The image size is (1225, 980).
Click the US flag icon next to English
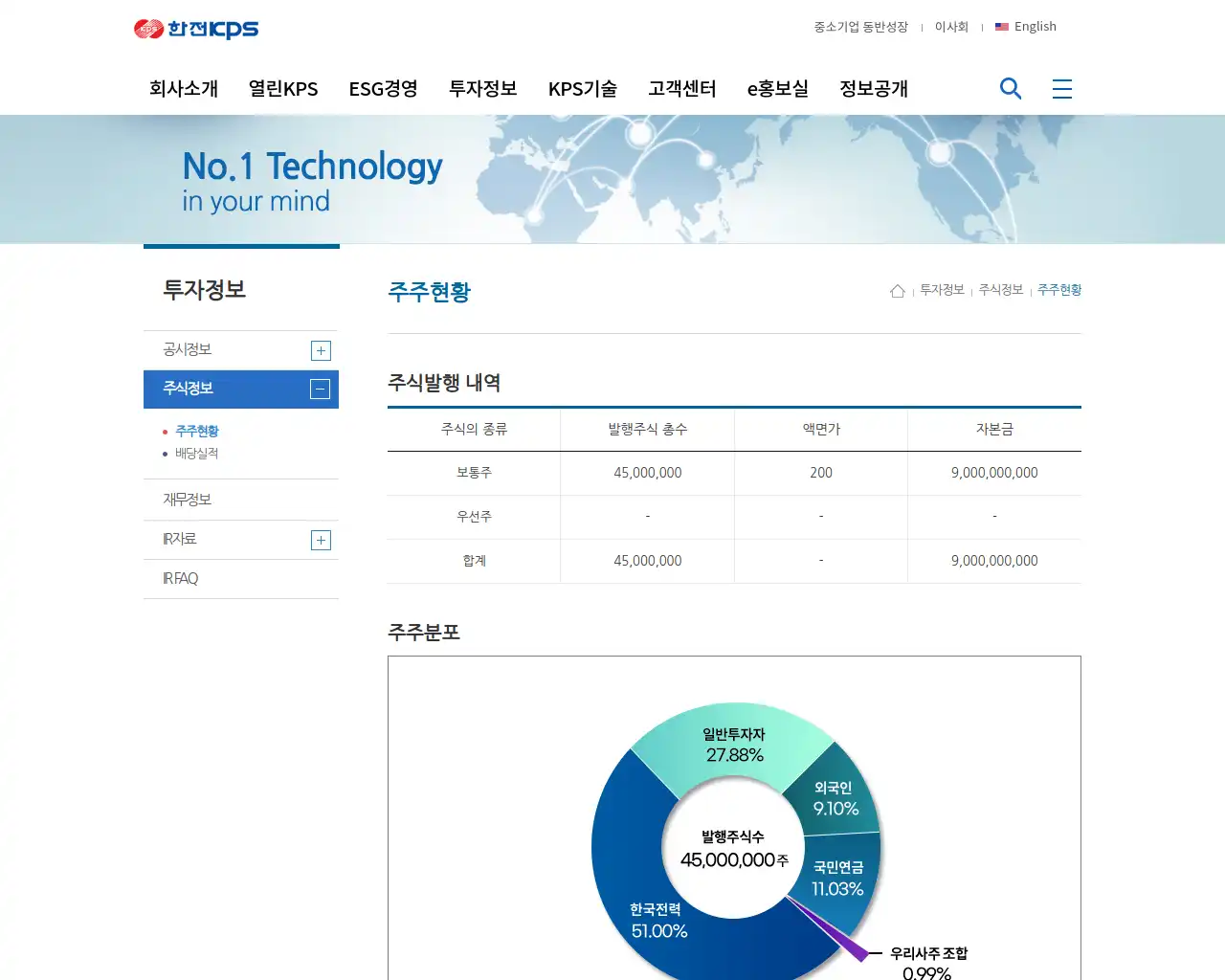(1001, 27)
